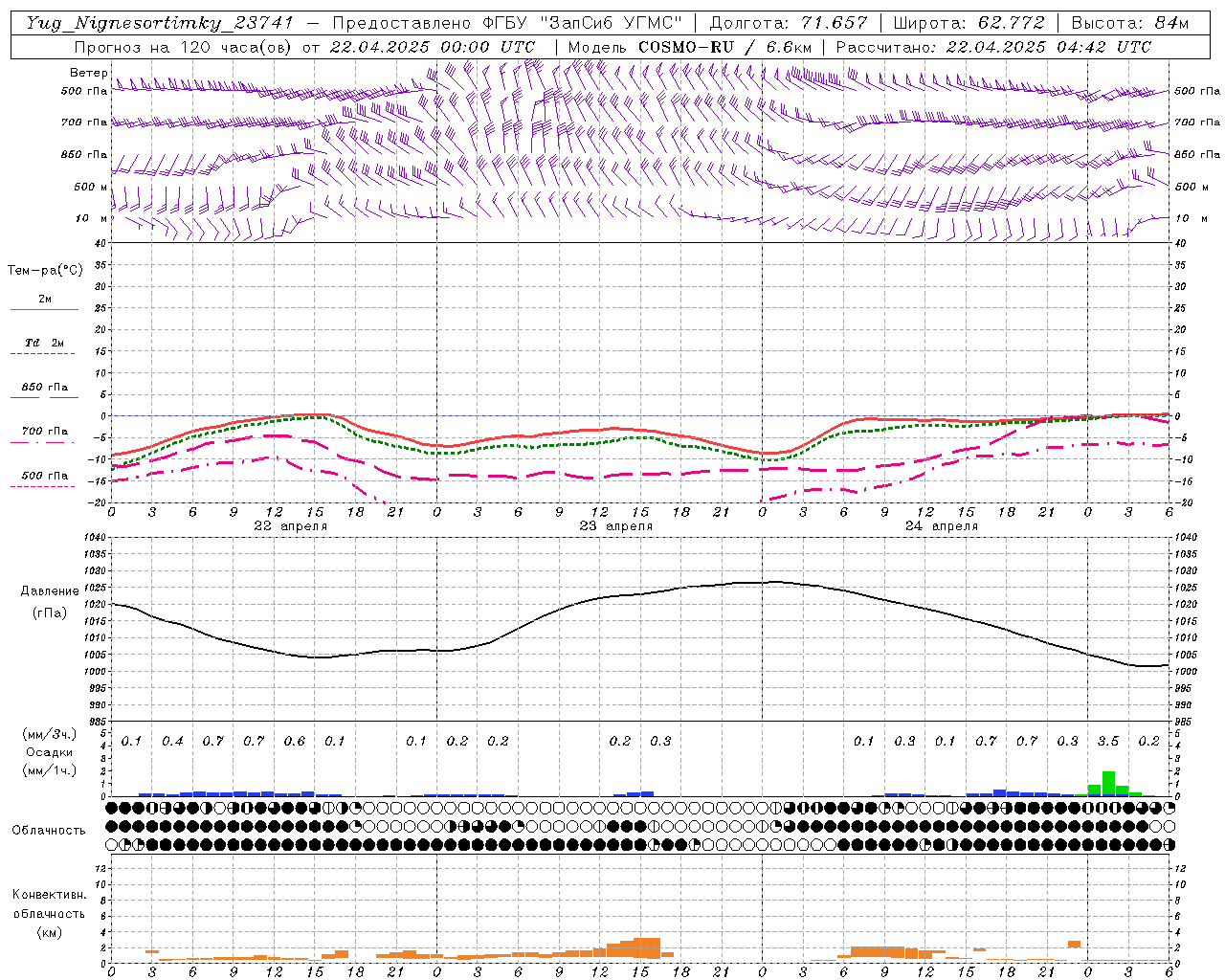
Task: Click the 22 апреля date label
Action: (x=290, y=526)
